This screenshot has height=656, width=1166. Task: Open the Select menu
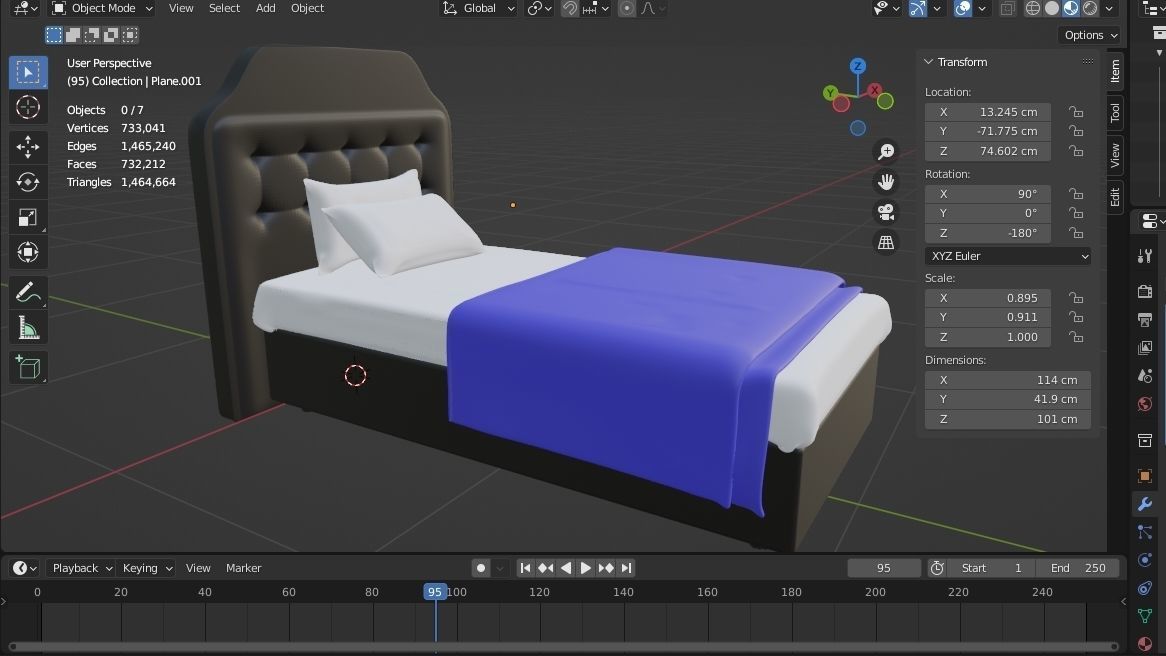click(224, 8)
